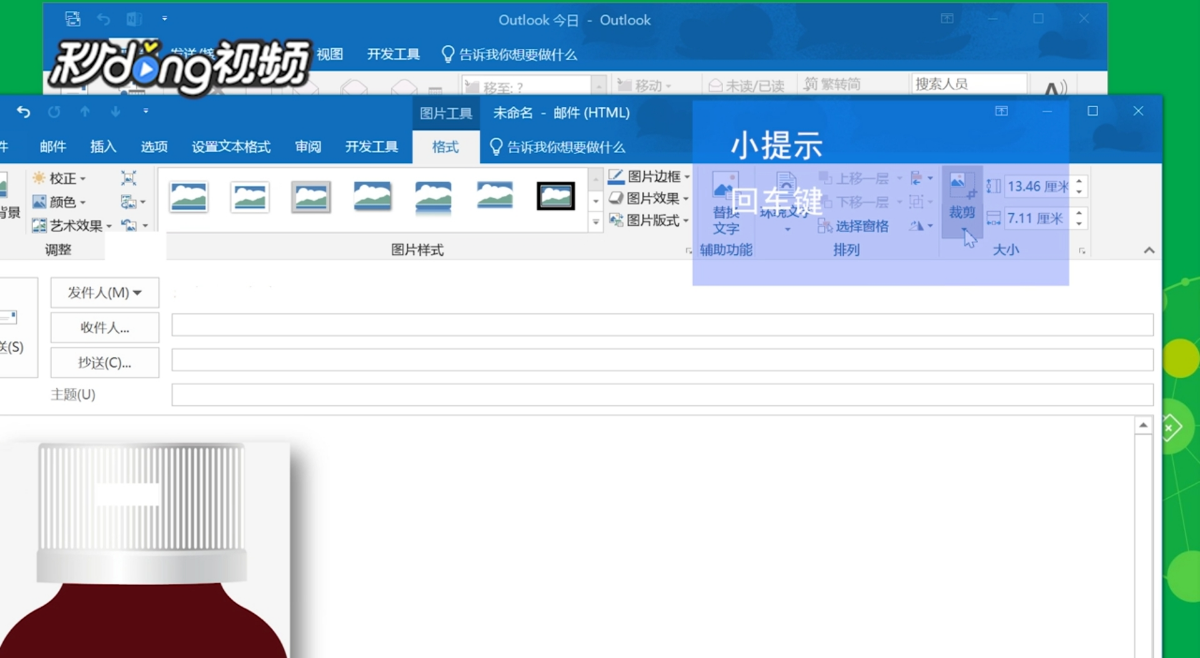The width and height of the screenshot is (1200, 658).
Task: Select the 格式 picture tools tab
Action: (445, 147)
